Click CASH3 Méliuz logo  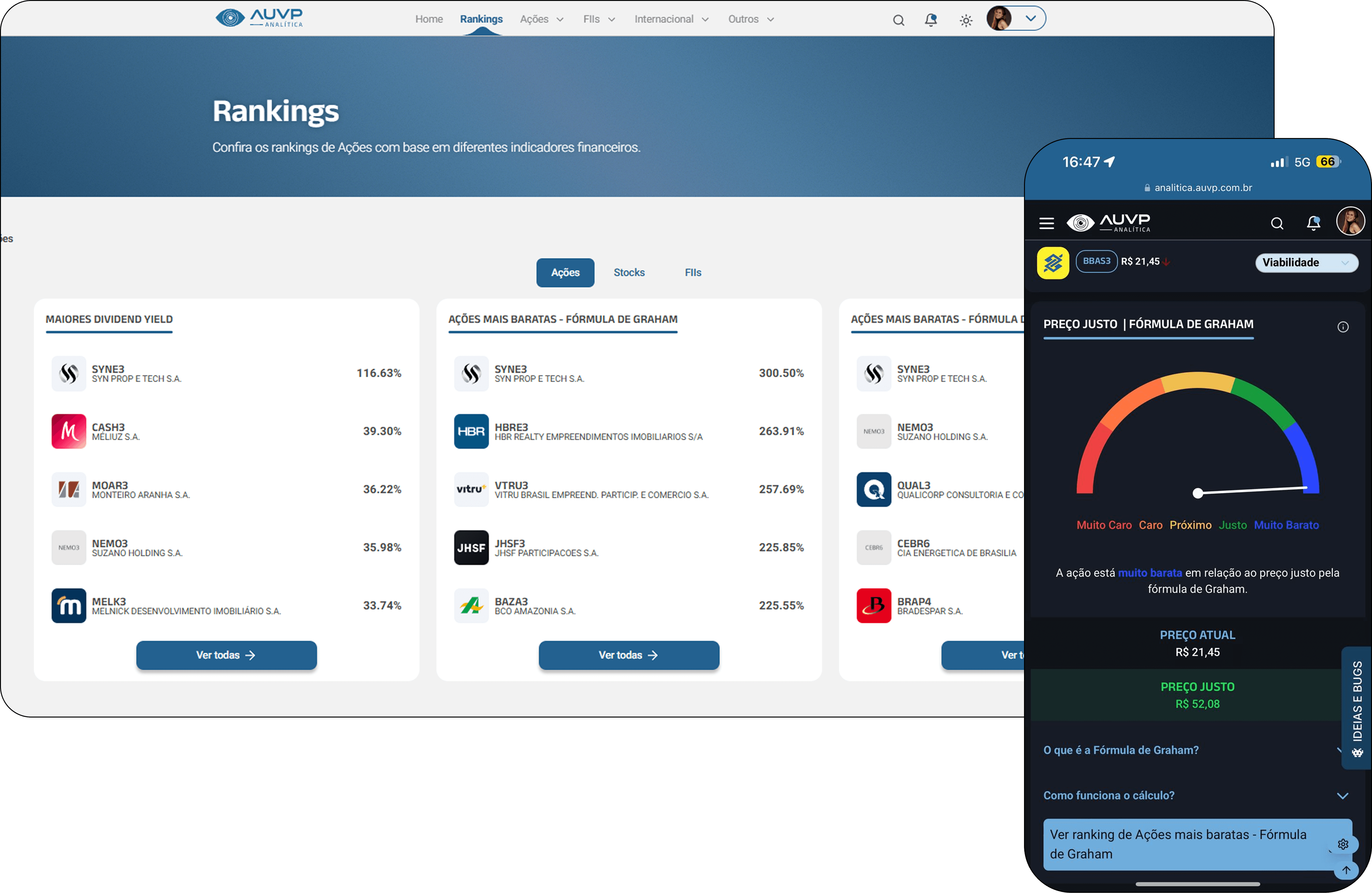69,431
